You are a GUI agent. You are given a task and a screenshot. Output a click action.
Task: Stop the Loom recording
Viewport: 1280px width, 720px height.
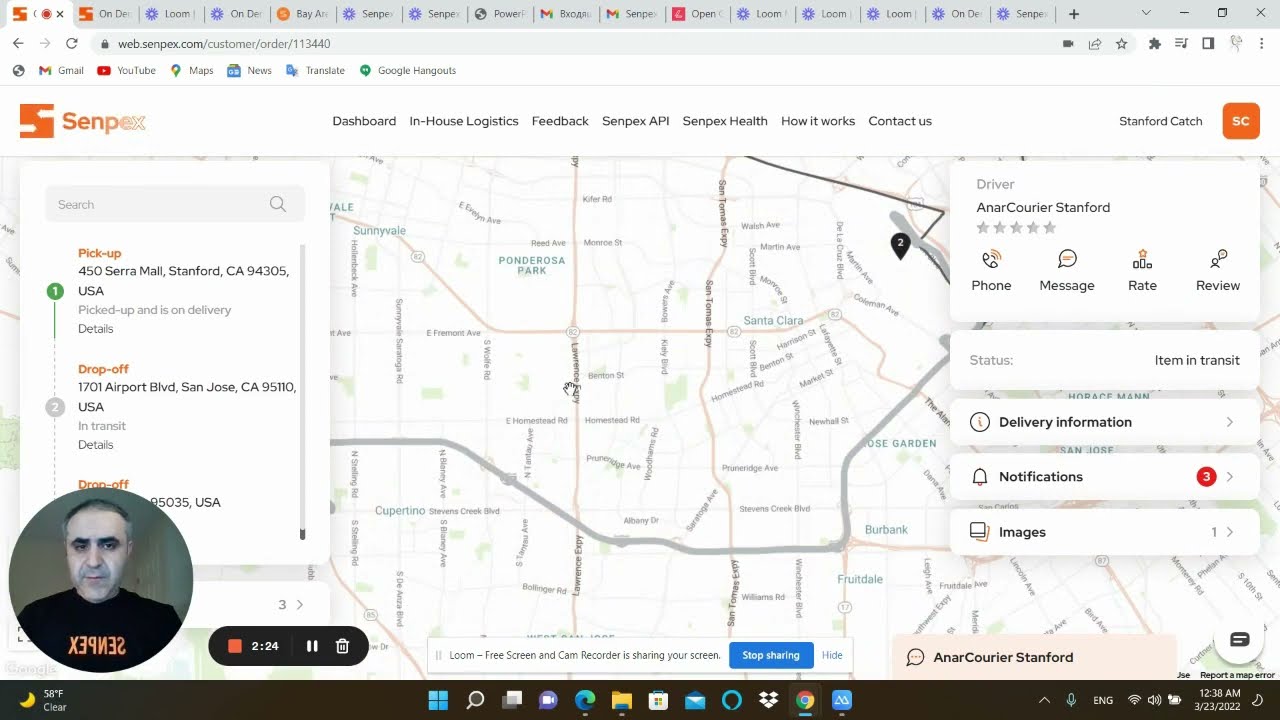click(x=235, y=646)
